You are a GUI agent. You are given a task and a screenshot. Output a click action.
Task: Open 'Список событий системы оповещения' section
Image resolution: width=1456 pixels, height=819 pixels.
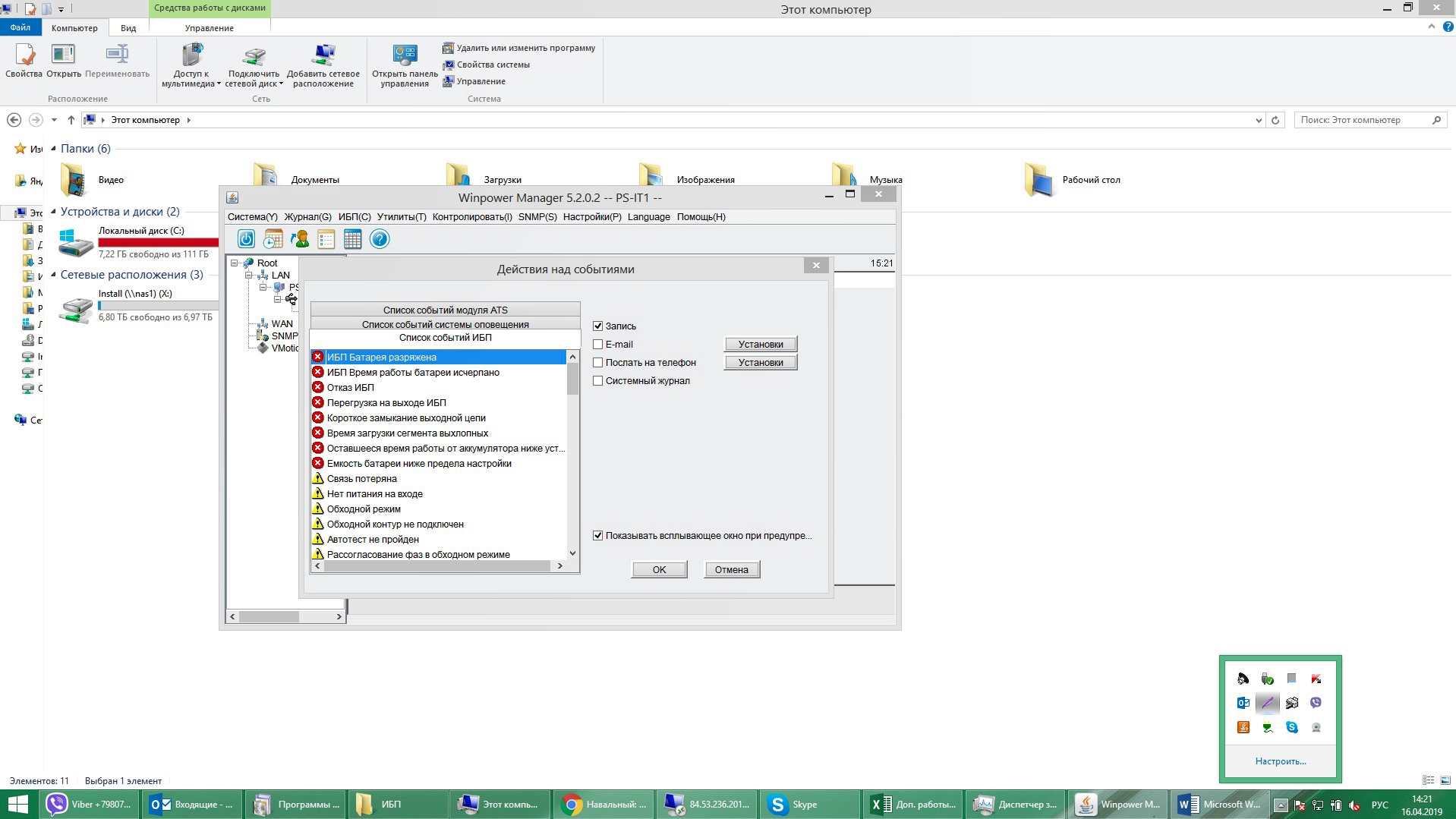click(x=446, y=324)
